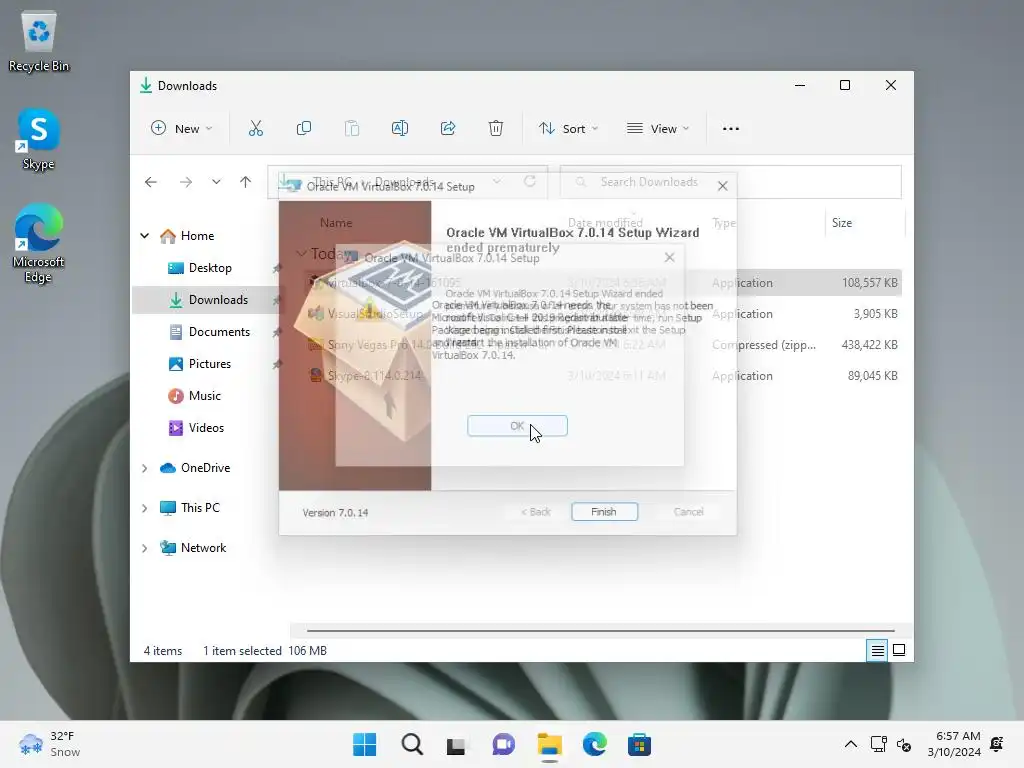Open File Explorer on taskbar
Image resolution: width=1024 pixels, height=768 pixels.
click(550, 744)
